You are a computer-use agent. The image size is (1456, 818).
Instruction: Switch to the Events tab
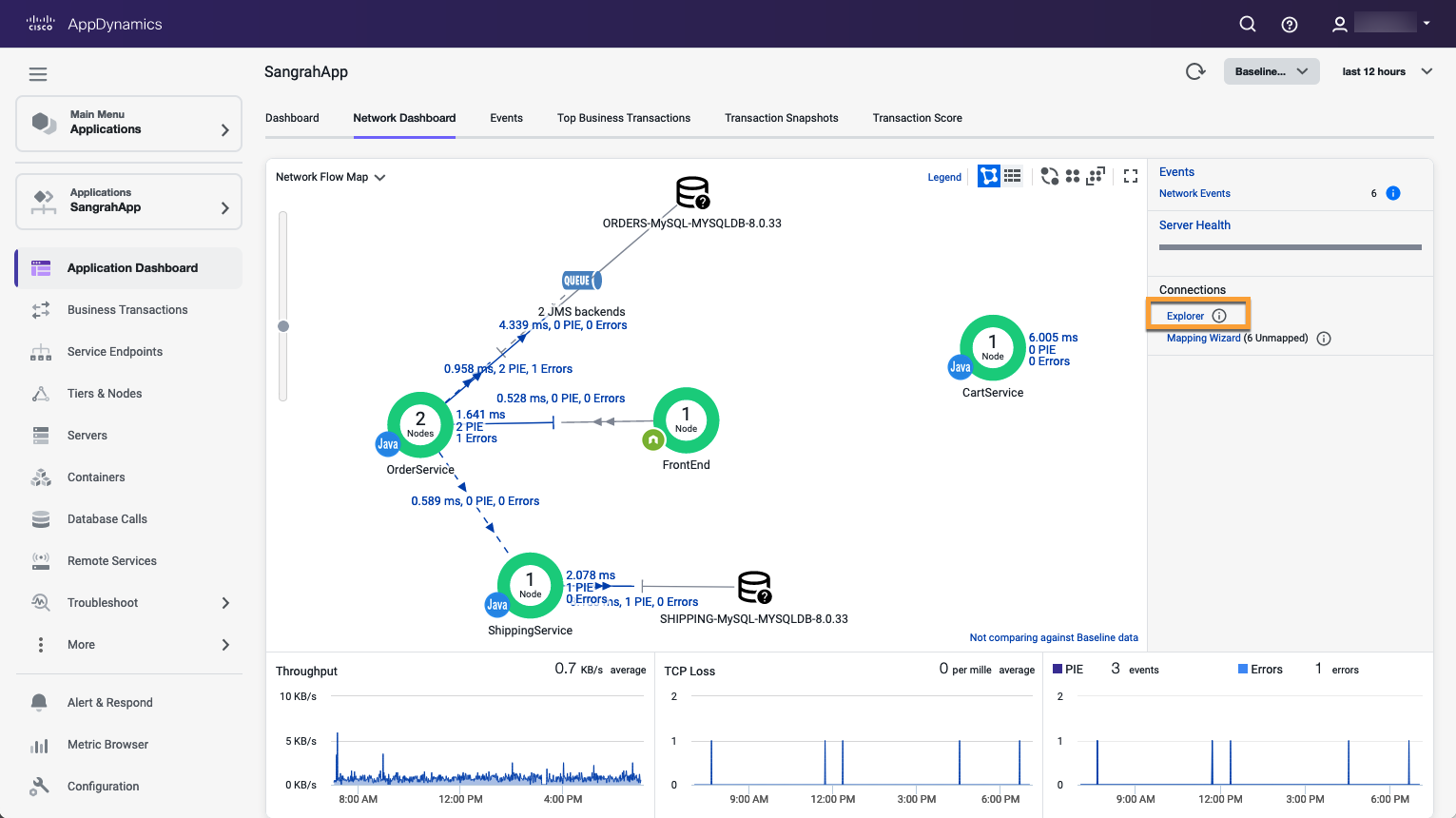[506, 118]
